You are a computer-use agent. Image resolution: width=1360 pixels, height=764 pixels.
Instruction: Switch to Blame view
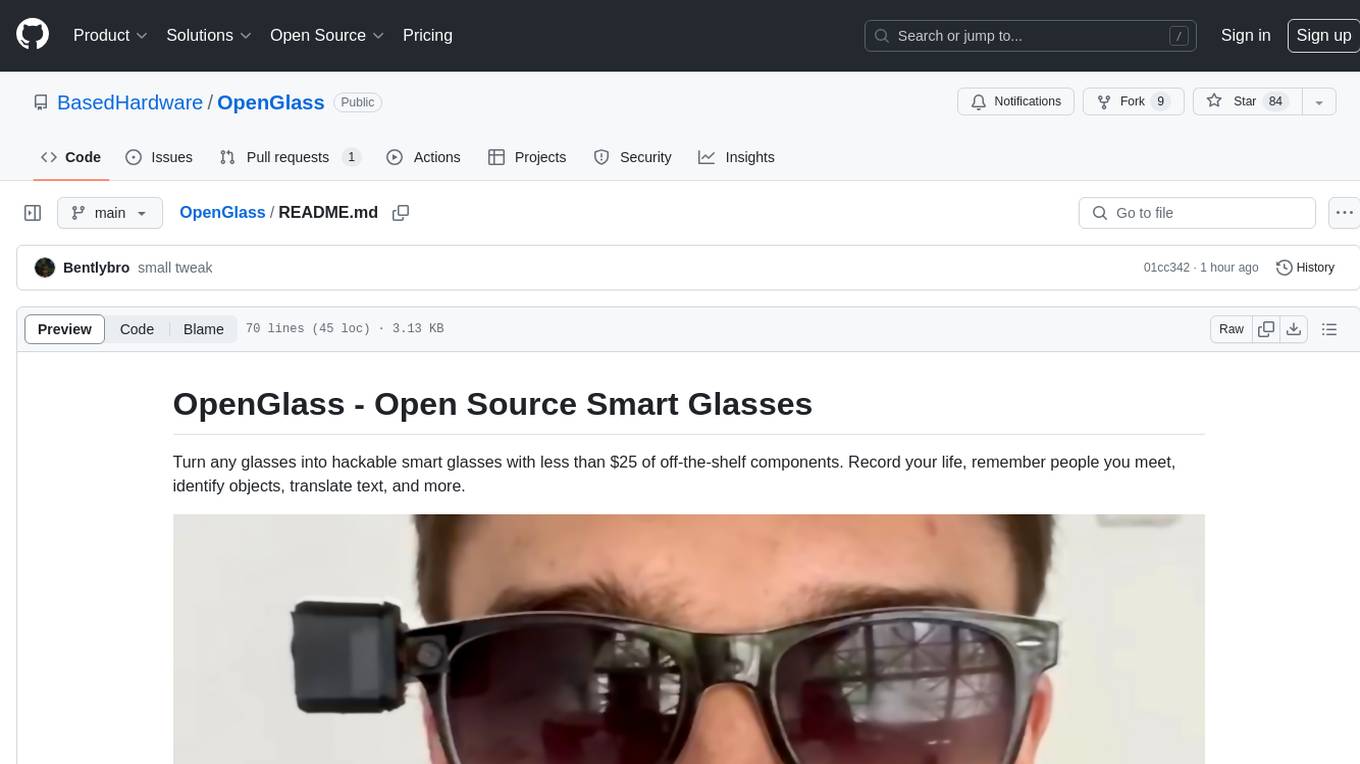pos(203,329)
